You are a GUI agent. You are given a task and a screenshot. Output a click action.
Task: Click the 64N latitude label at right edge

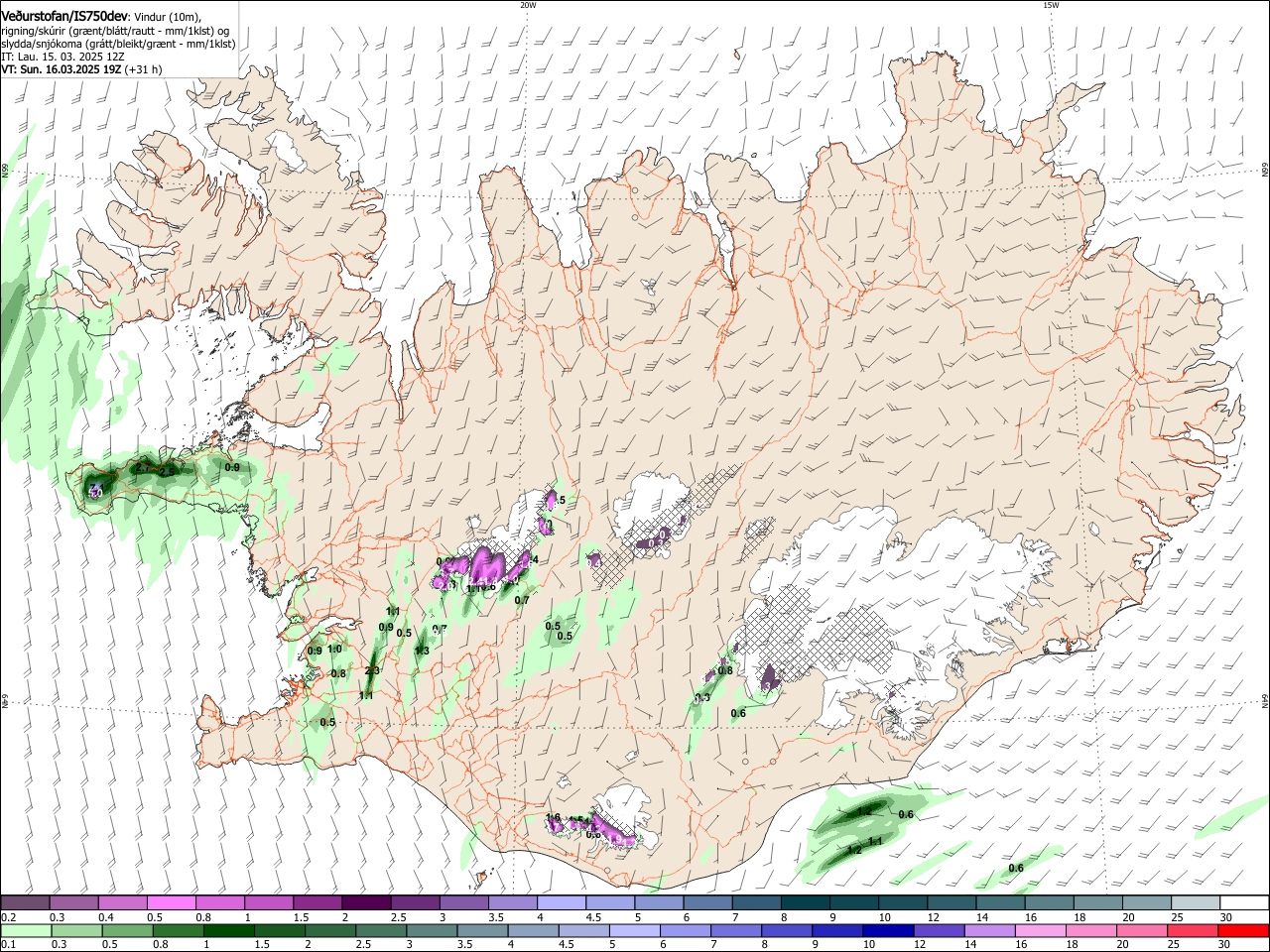(1265, 701)
